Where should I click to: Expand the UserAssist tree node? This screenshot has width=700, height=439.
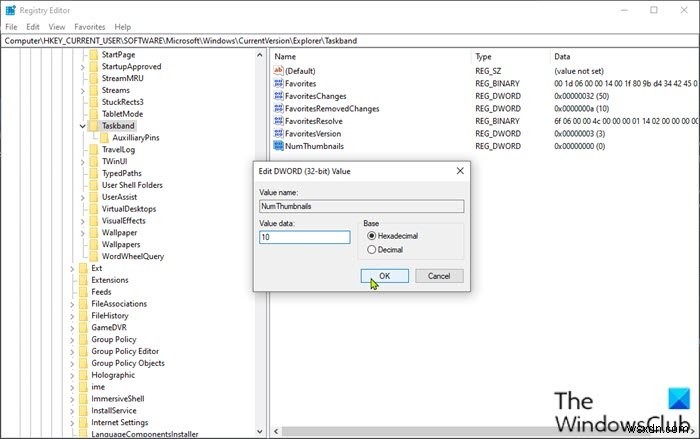click(83, 197)
